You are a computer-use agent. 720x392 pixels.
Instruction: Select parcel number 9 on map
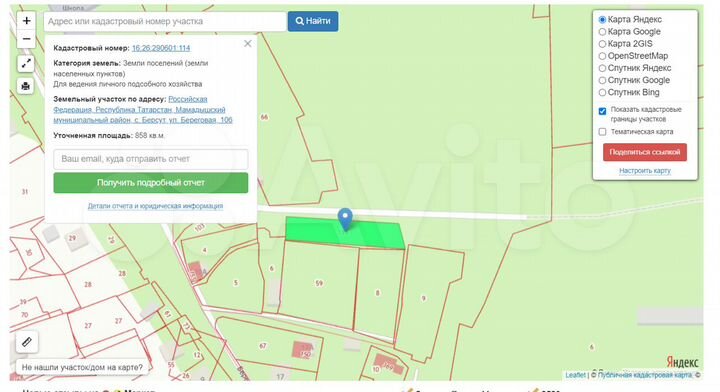click(424, 298)
